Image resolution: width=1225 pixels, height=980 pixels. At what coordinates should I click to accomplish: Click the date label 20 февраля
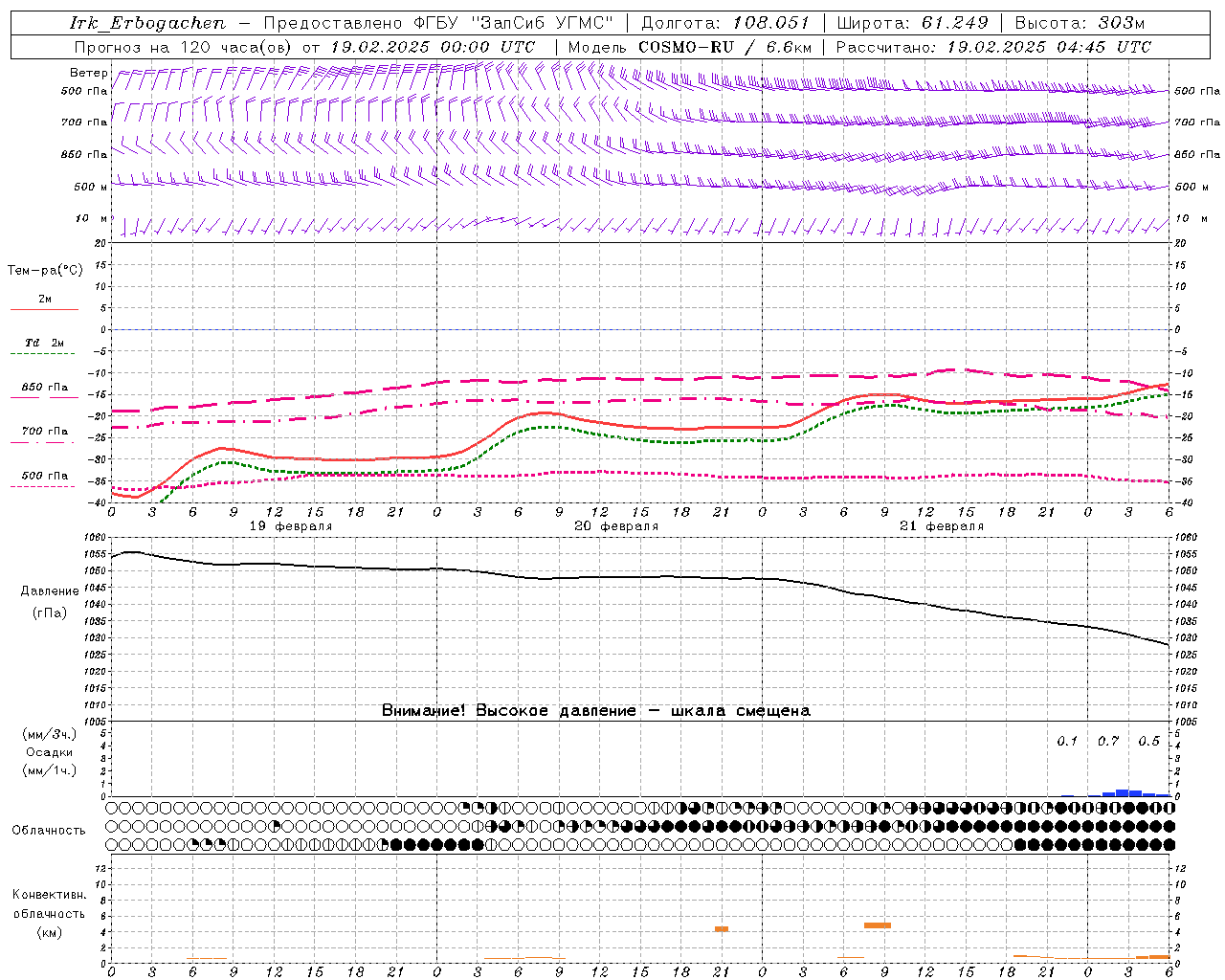616,526
